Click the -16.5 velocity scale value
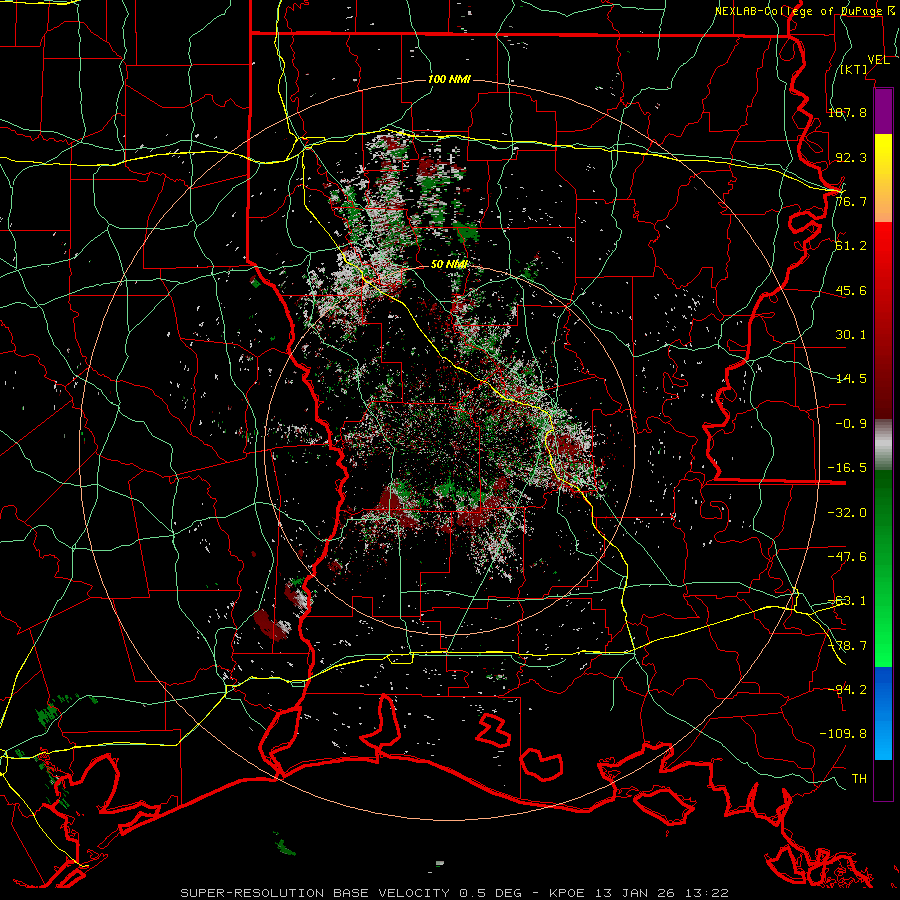Screen dimensions: 900x900 point(847,468)
